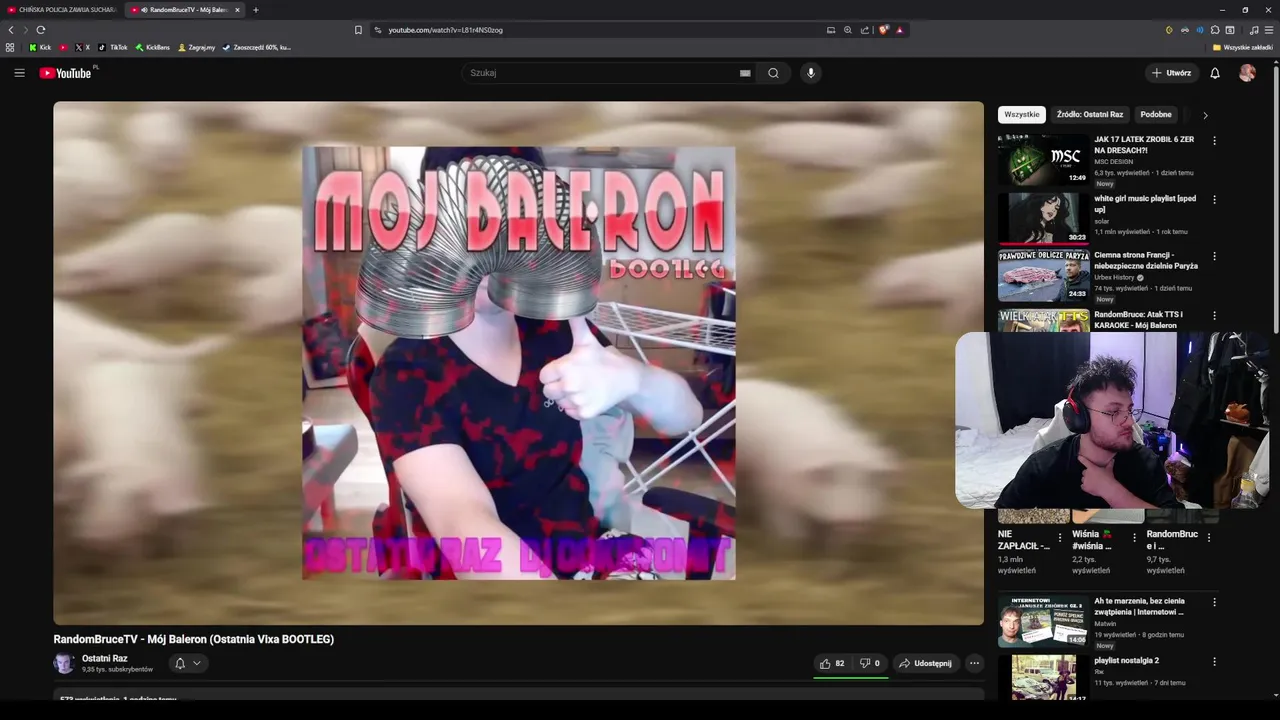Open zoom magnifier in address bar
The image size is (1280, 720).
[x=848, y=30]
